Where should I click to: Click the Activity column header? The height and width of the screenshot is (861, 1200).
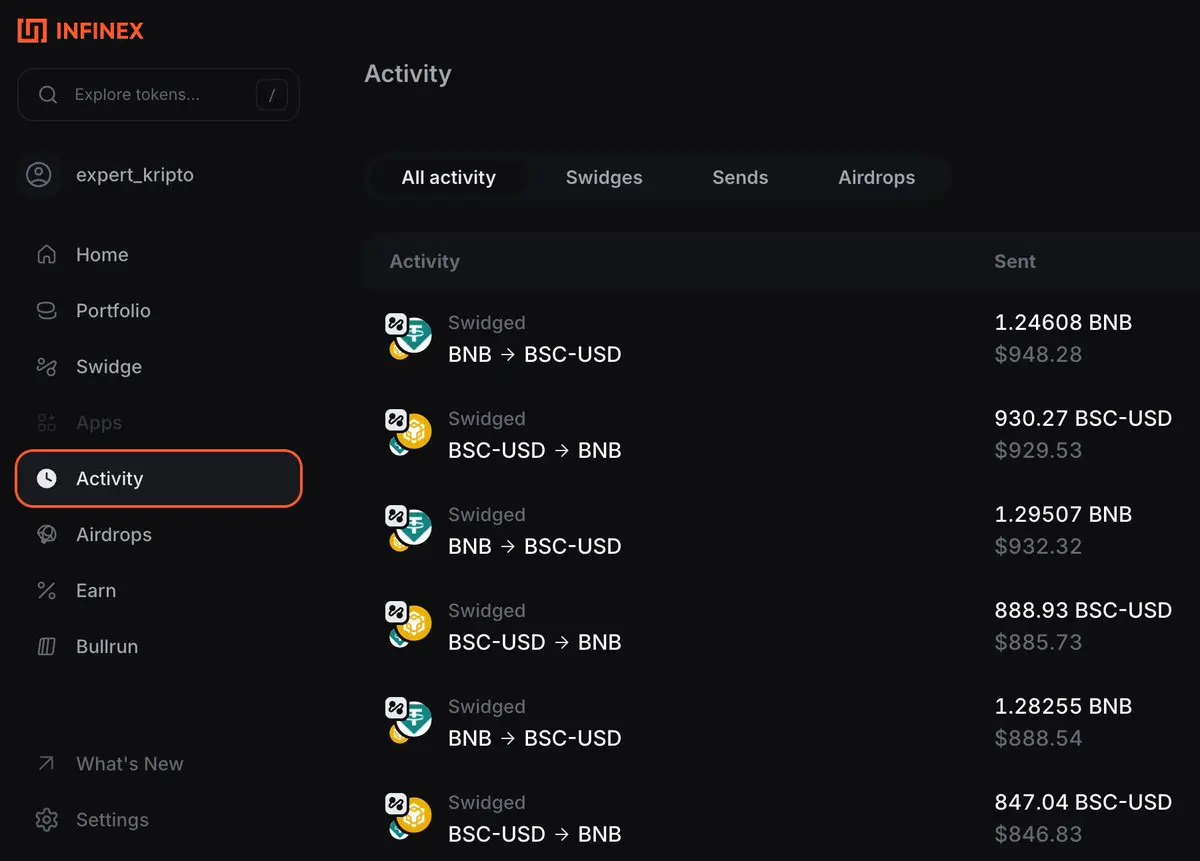(x=424, y=262)
